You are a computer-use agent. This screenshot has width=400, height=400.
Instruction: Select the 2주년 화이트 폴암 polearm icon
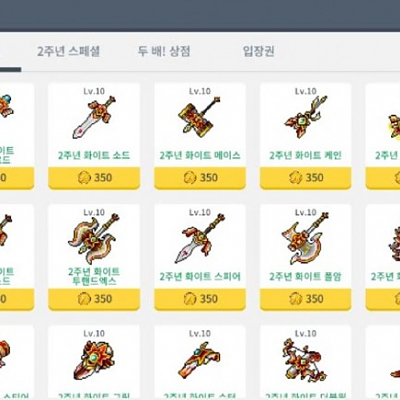coord(305,239)
